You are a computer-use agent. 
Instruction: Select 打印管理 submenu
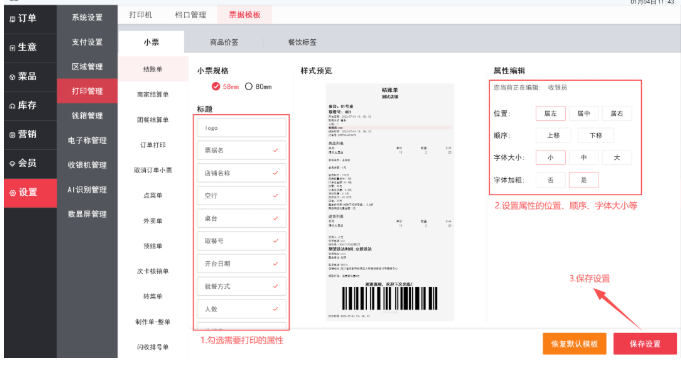click(87, 91)
